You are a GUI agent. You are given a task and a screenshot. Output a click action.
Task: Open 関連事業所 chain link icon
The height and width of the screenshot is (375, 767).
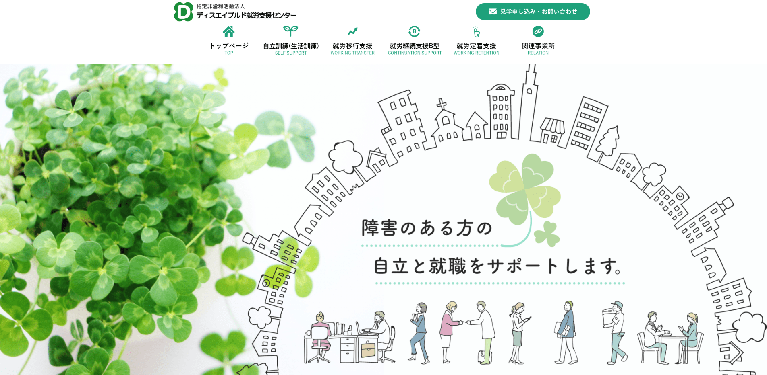[x=538, y=32]
